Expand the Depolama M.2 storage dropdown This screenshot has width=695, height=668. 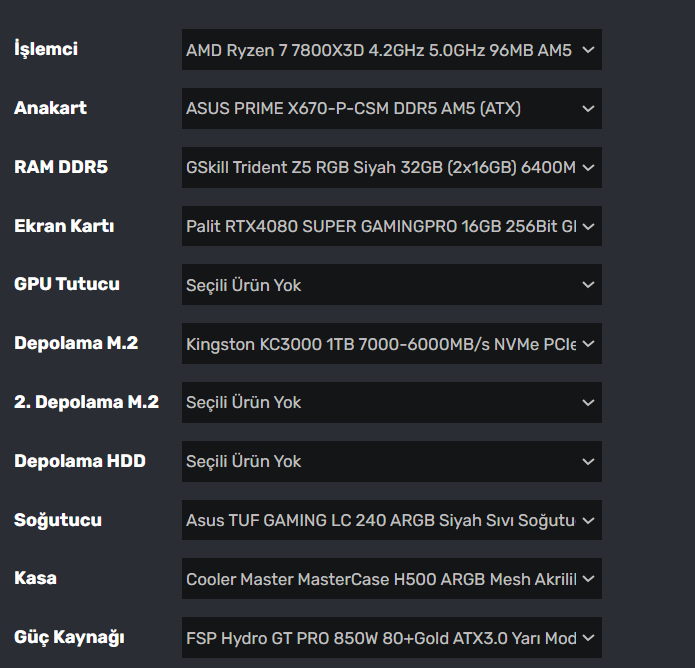coord(391,344)
